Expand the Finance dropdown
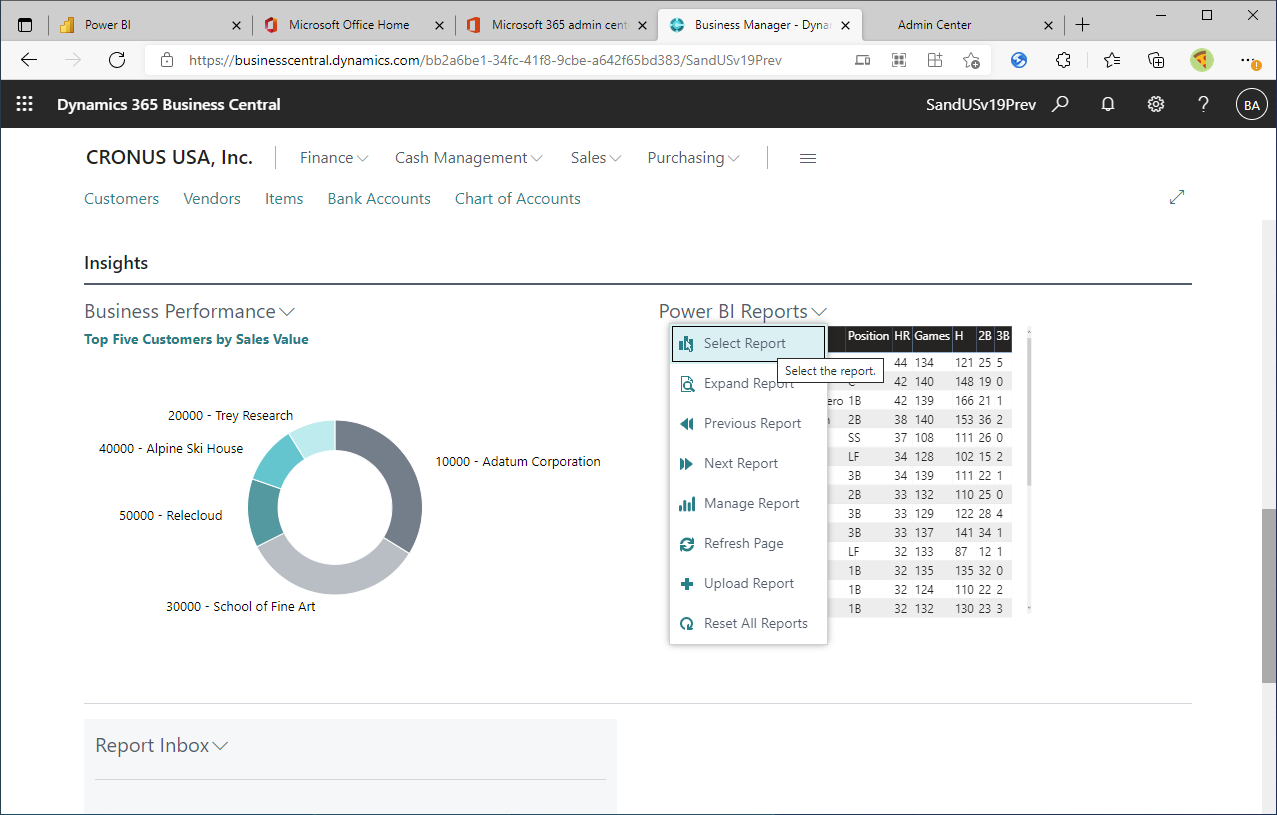 coord(334,157)
